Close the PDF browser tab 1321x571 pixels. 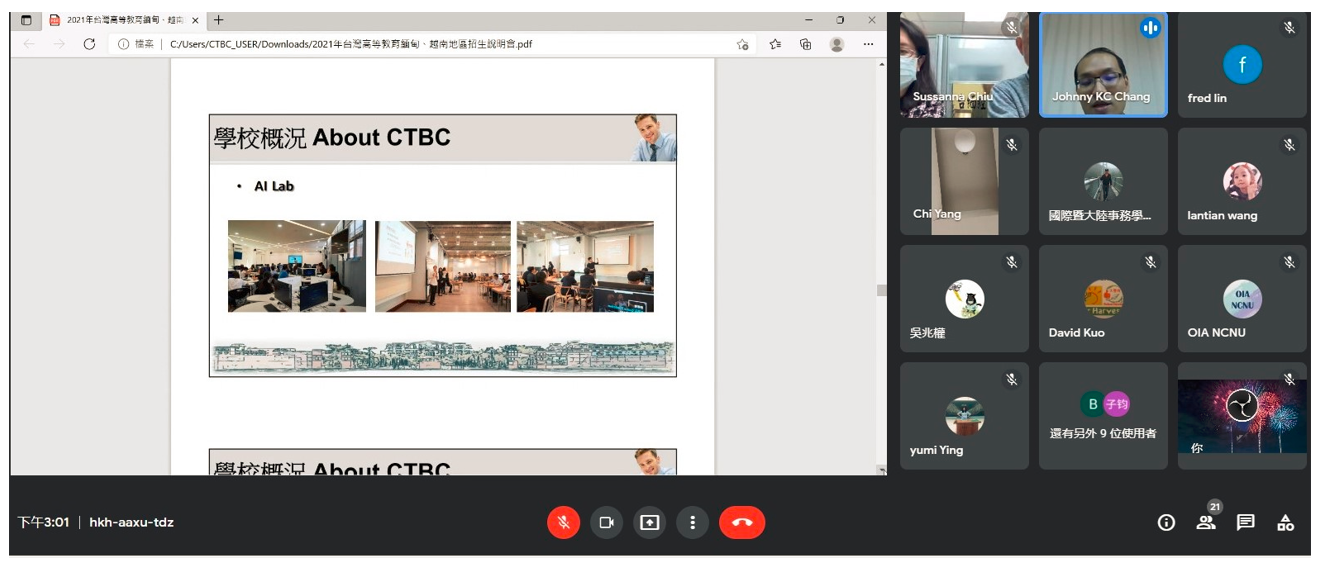click(x=195, y=20)
